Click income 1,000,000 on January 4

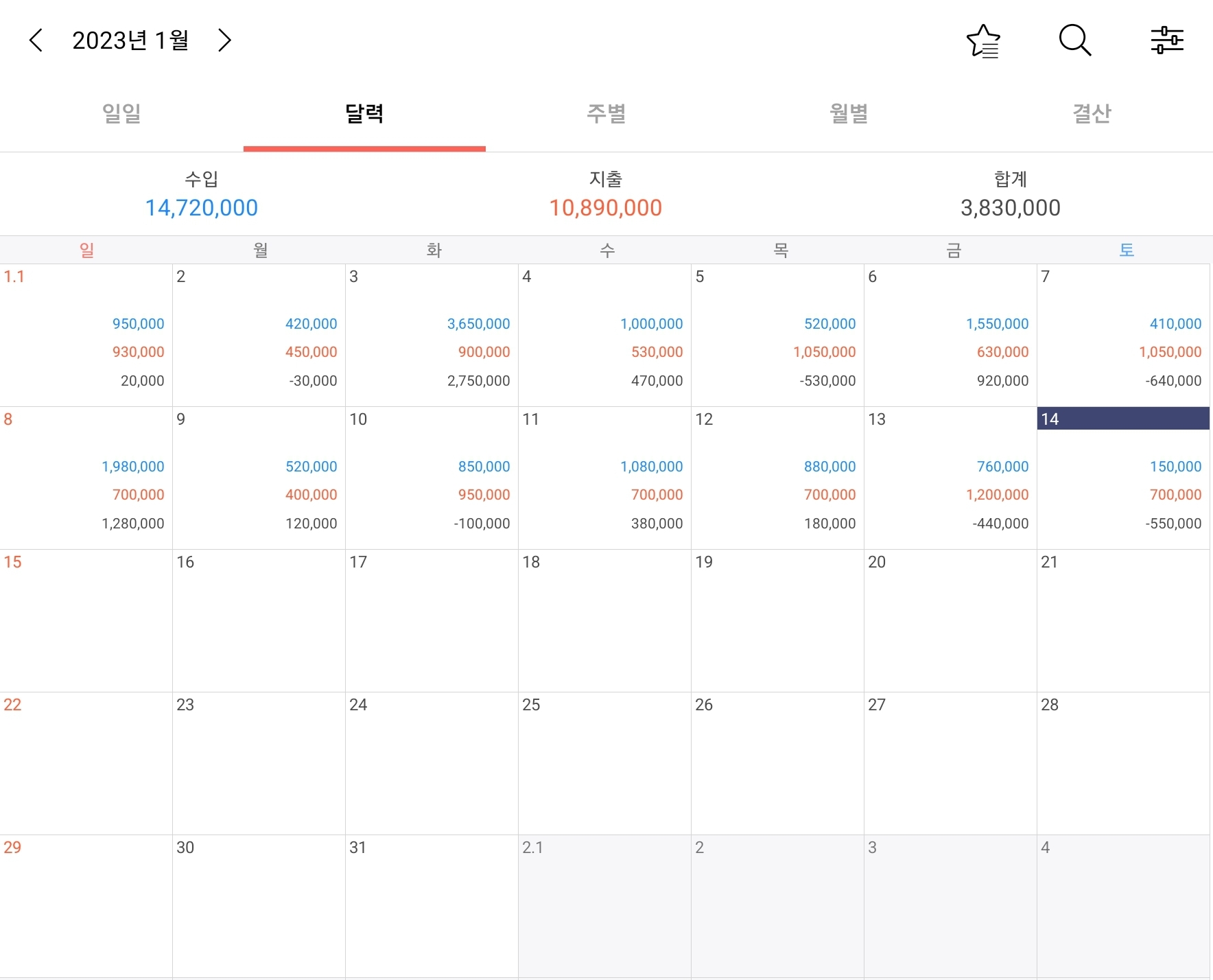(x=652, y=324)
